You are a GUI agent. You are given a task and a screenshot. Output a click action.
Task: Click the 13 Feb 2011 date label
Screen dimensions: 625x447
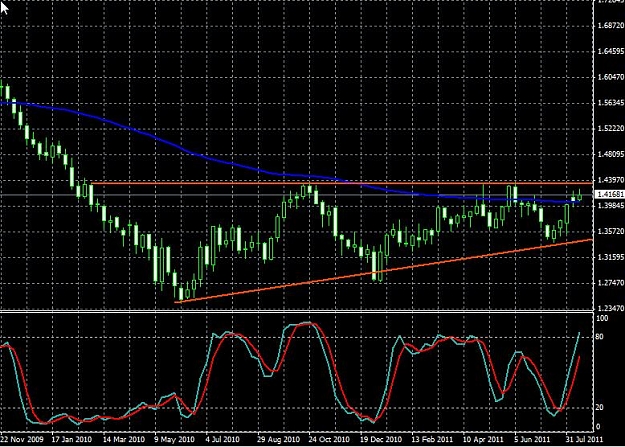click(432, 439)
